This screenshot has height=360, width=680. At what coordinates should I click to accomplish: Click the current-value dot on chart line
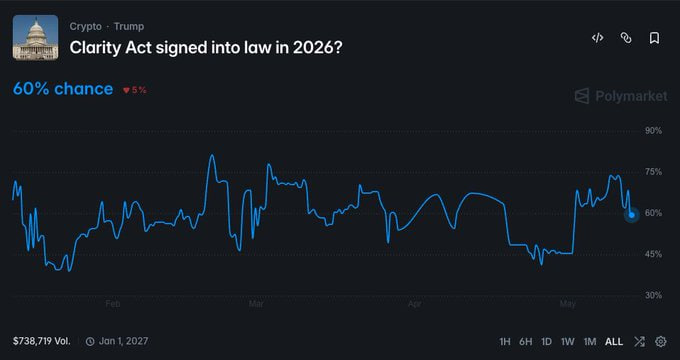pos(632,215)
